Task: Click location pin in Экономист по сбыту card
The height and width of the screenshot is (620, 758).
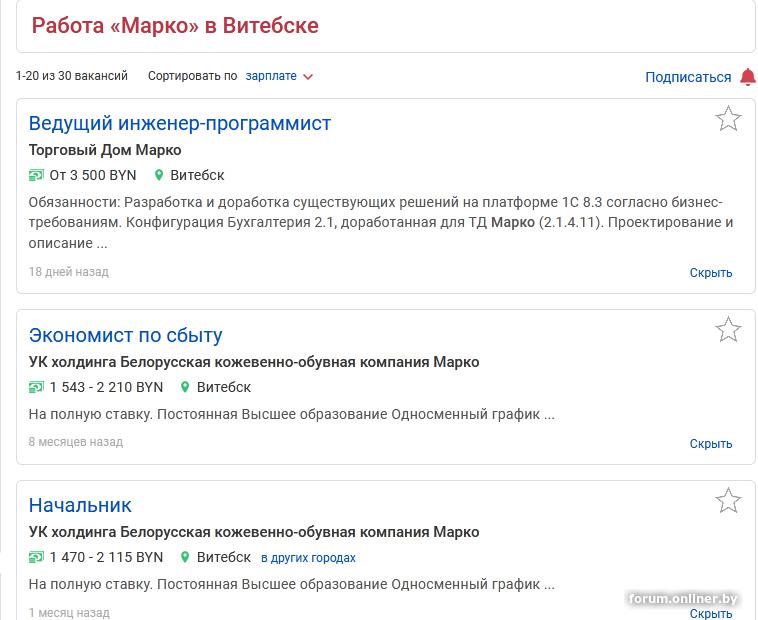Action: [185, 387]
